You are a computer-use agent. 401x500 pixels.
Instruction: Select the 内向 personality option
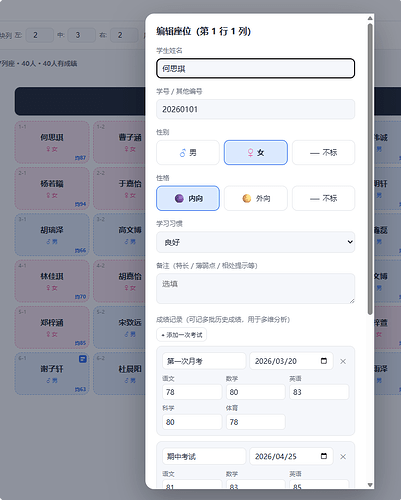[188, 198]
